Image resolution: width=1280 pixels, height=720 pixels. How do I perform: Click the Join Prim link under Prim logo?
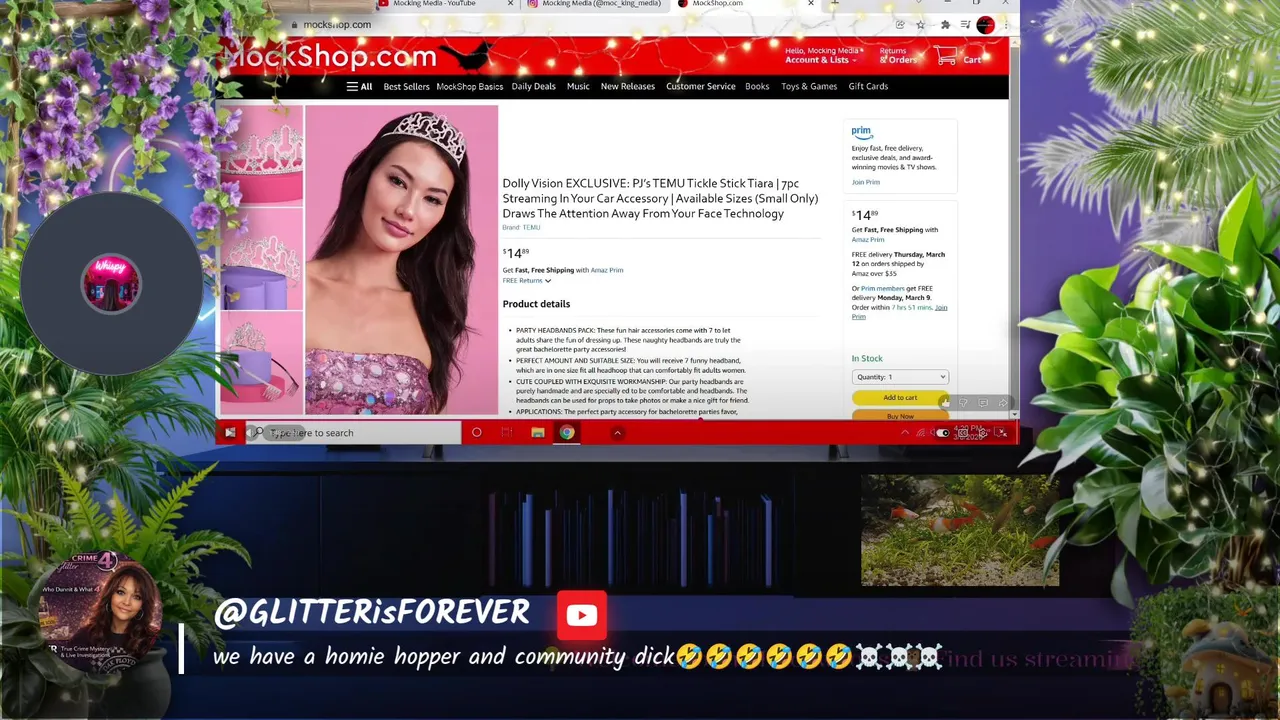coord(866,182)
